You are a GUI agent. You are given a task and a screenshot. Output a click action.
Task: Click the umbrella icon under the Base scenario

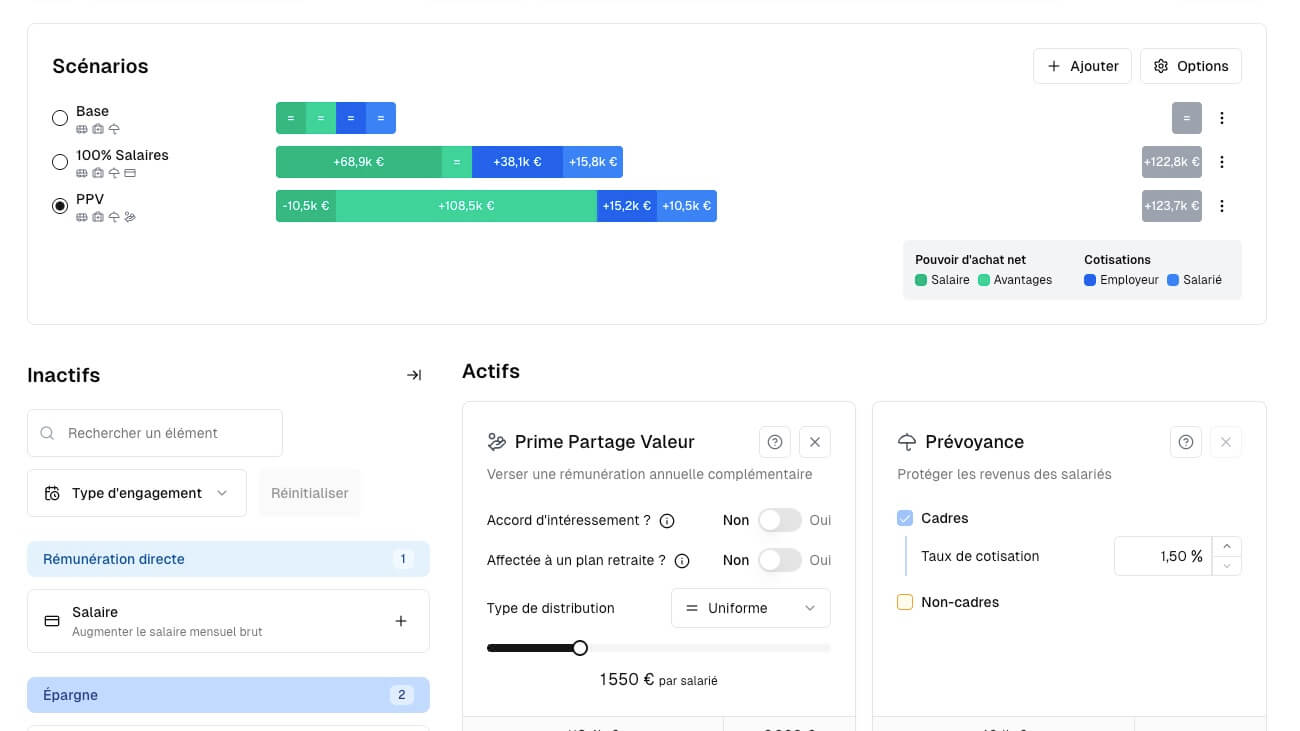tap(114, 129)
